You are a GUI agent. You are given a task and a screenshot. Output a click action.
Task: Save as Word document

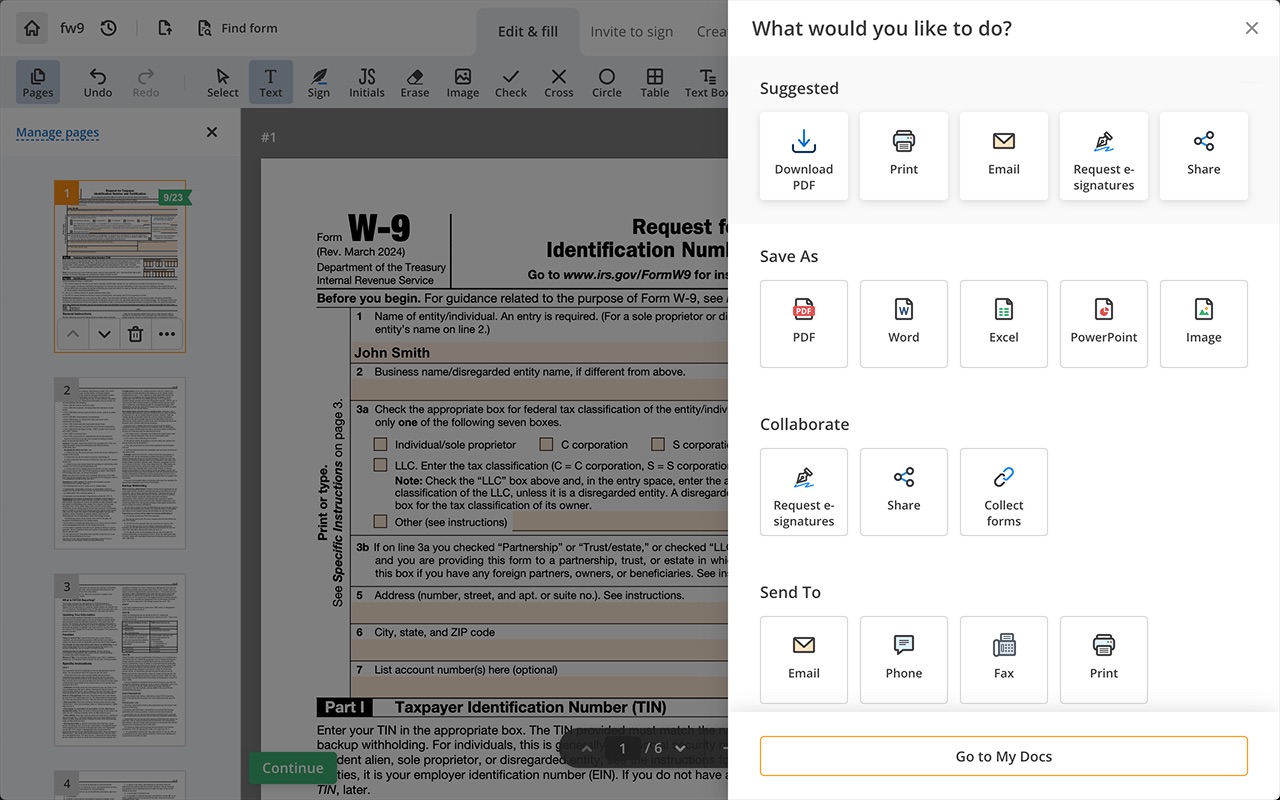pyautogui.click(x=904, y=324)
